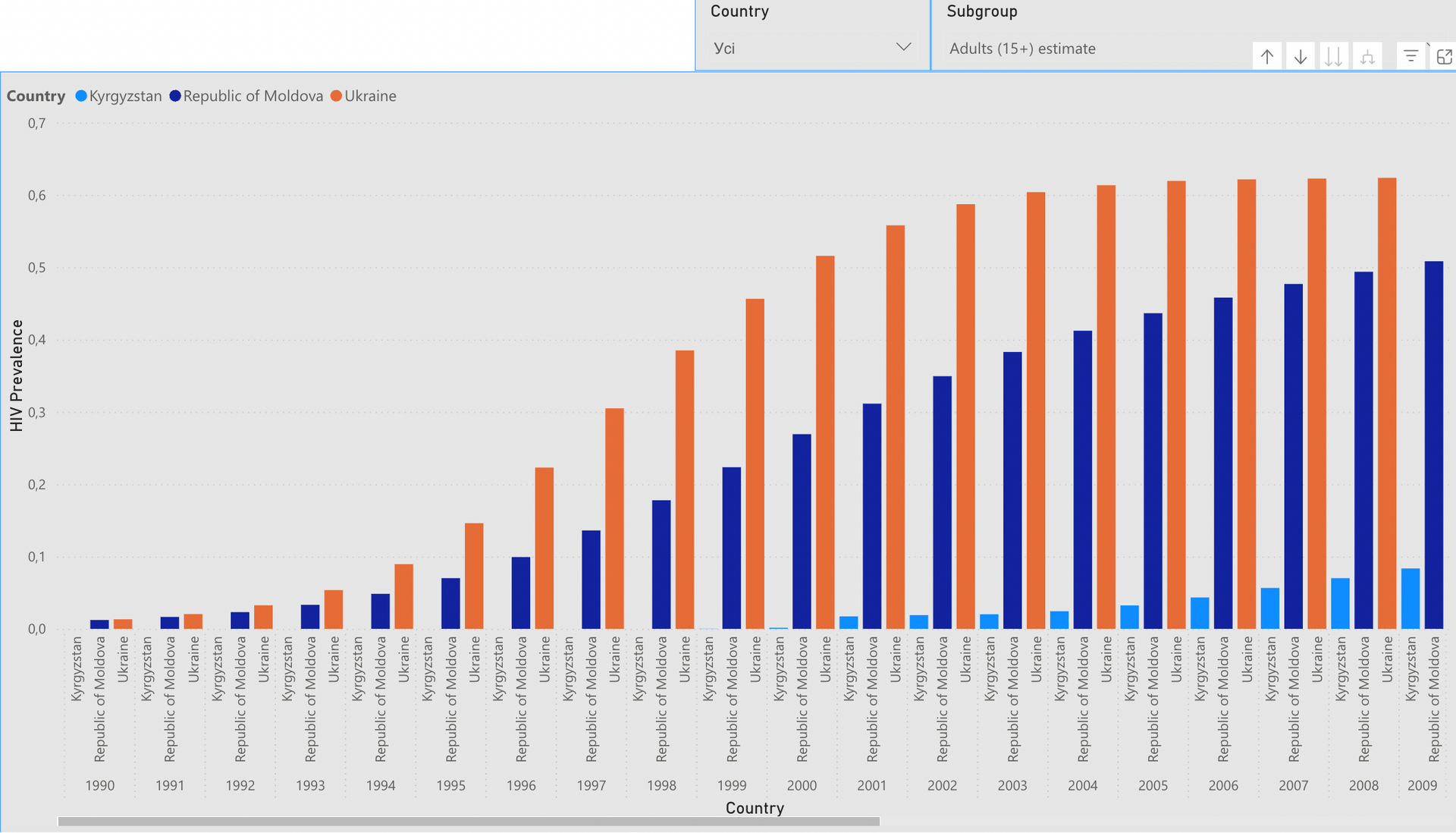Image resolution: width=1456 pixels, height=833 pixels.
Task: Click the Country axis title
Action: [755, 808]
